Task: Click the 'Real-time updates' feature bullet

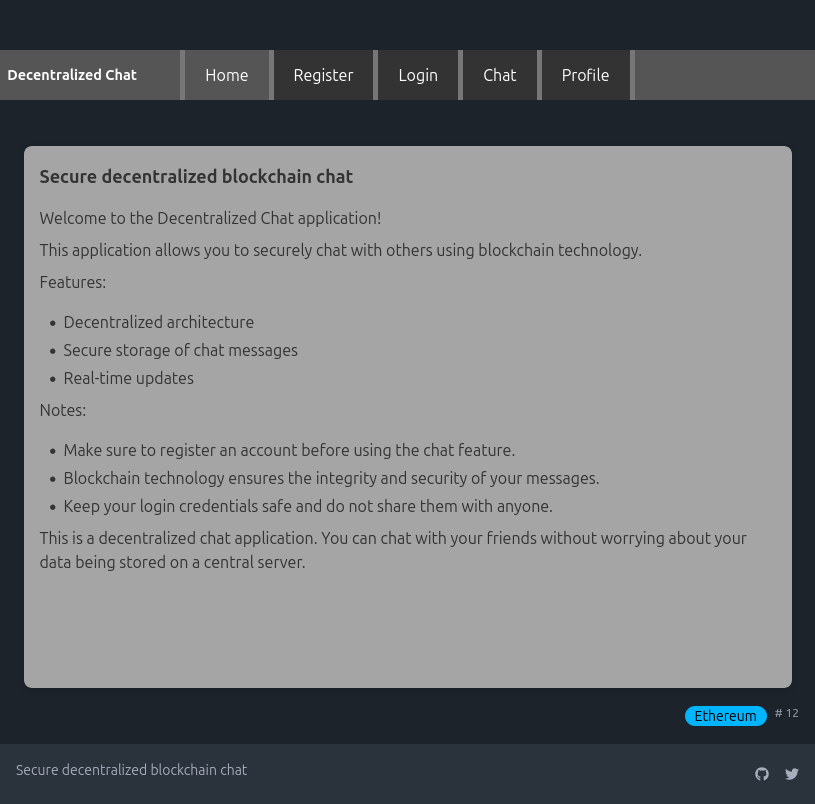Action: (x=129, y=378)
